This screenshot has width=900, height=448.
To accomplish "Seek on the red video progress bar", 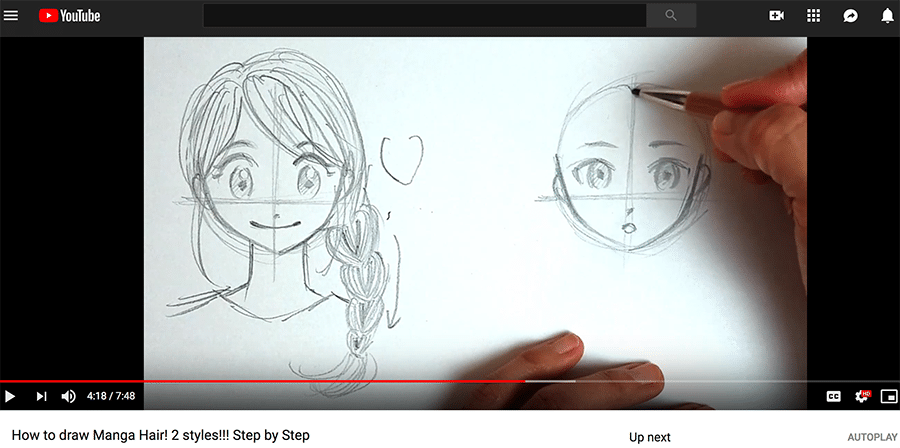I will [450, 381].
